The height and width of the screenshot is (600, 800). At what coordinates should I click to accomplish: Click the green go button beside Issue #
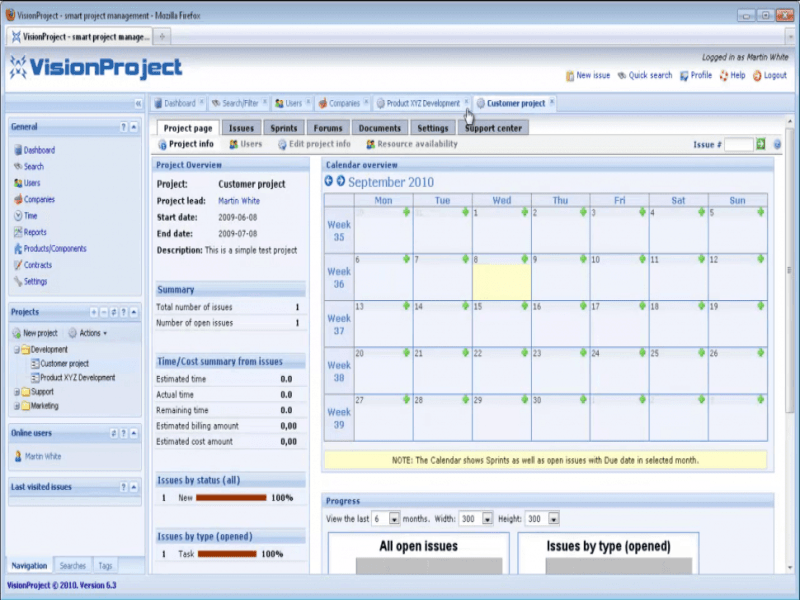(761, 144)
